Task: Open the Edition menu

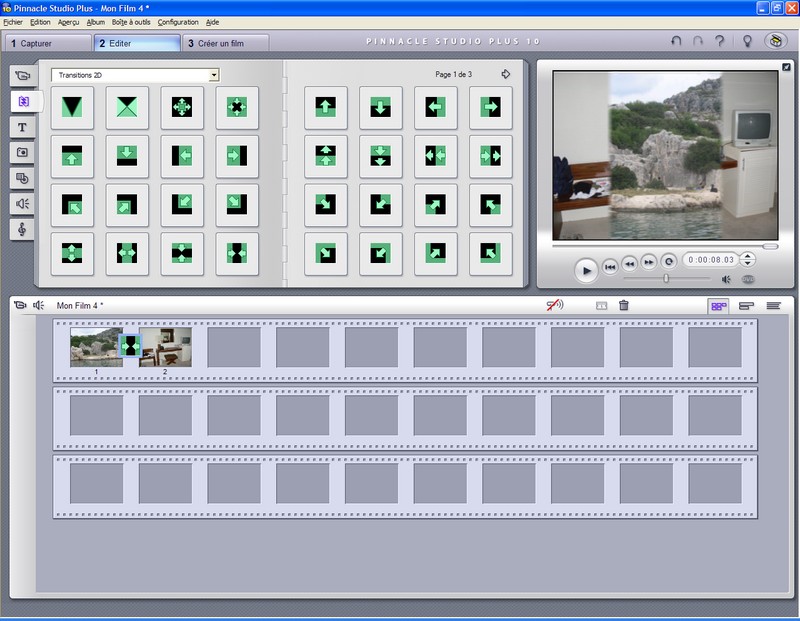Action: tap(40, 22)
